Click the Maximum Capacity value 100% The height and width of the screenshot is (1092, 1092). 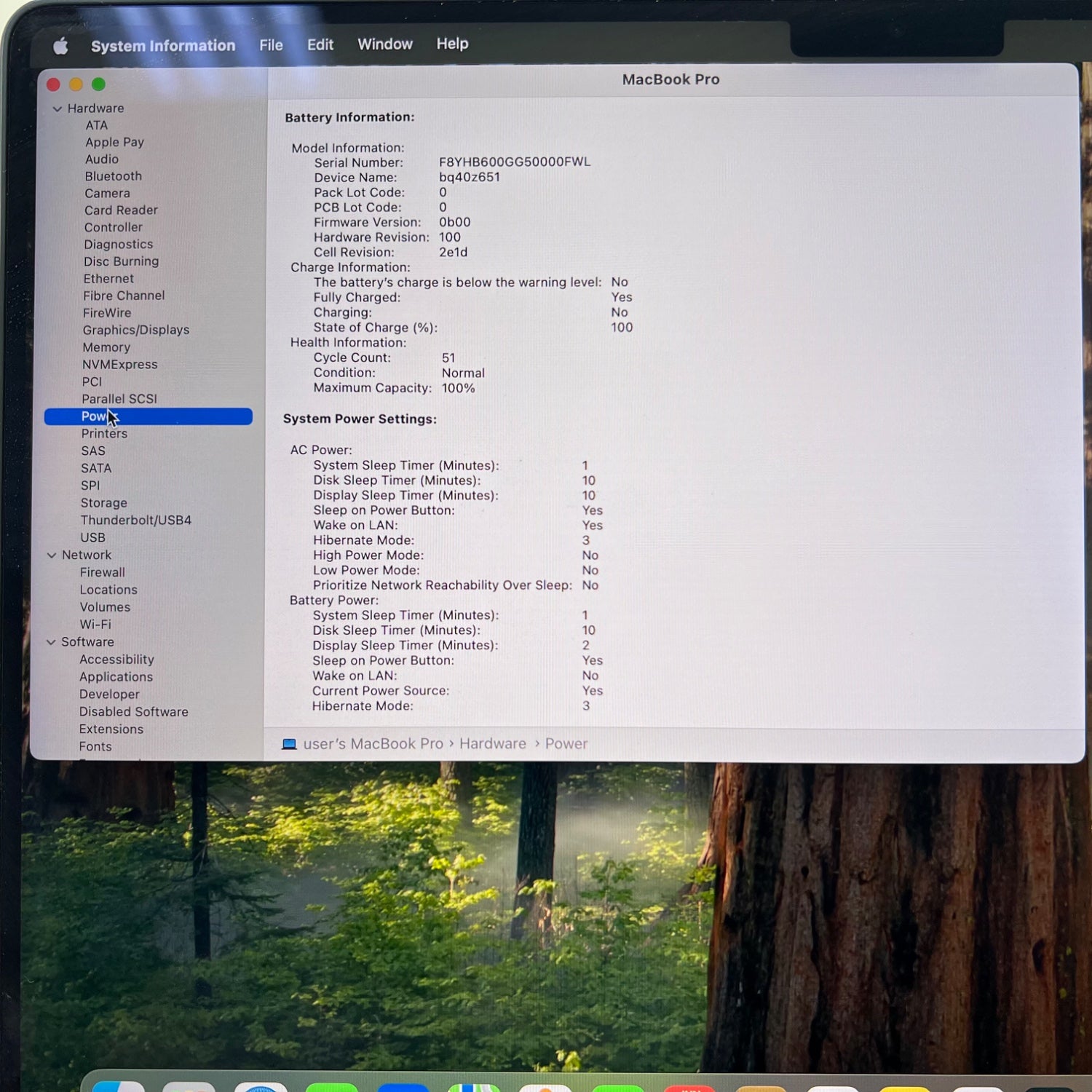click(x=458, y=389)
